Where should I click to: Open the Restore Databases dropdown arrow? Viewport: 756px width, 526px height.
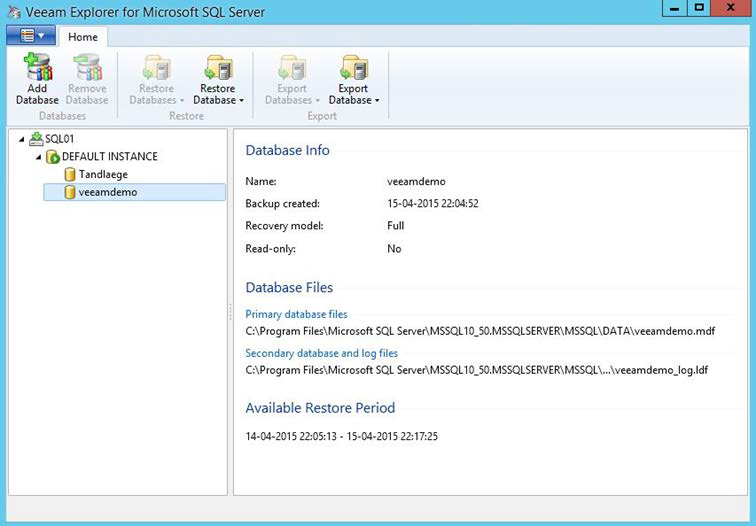[182, 101]
